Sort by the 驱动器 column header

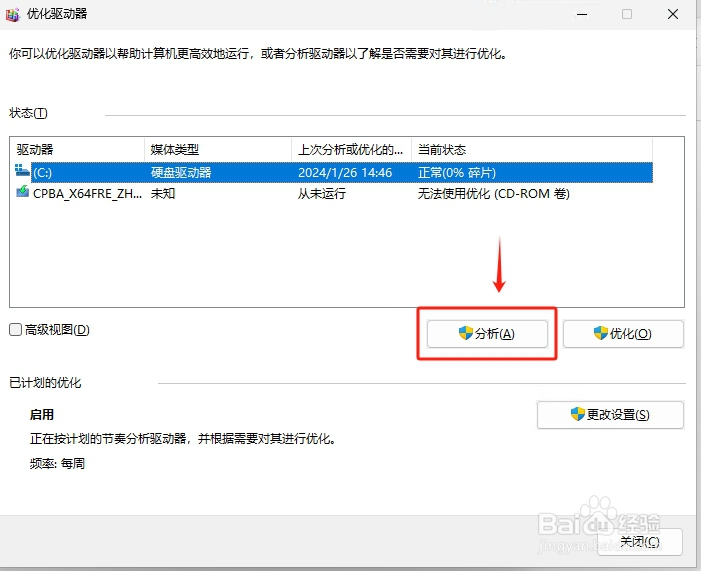(x=77, y=149)
